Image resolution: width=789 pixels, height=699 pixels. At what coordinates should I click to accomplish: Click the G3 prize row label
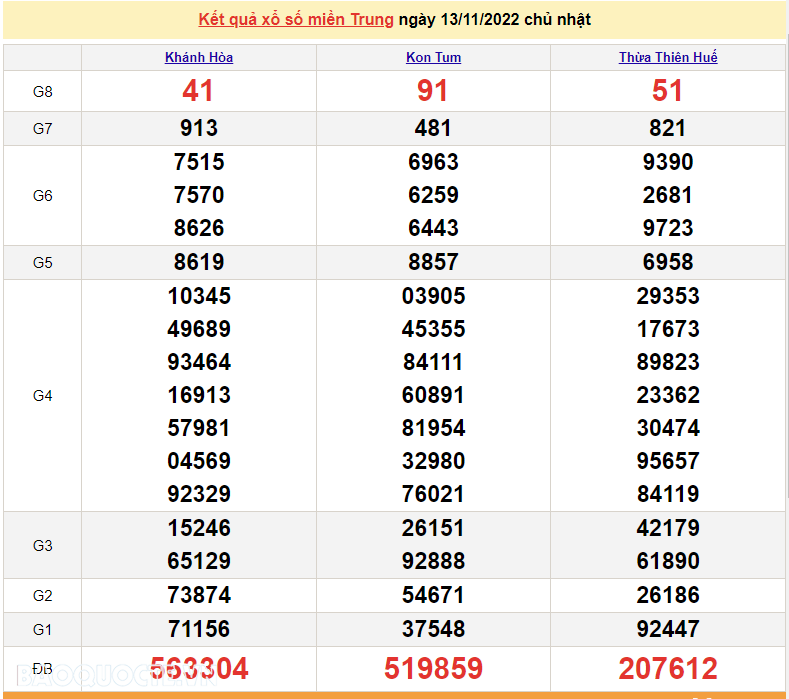point(42,545)
